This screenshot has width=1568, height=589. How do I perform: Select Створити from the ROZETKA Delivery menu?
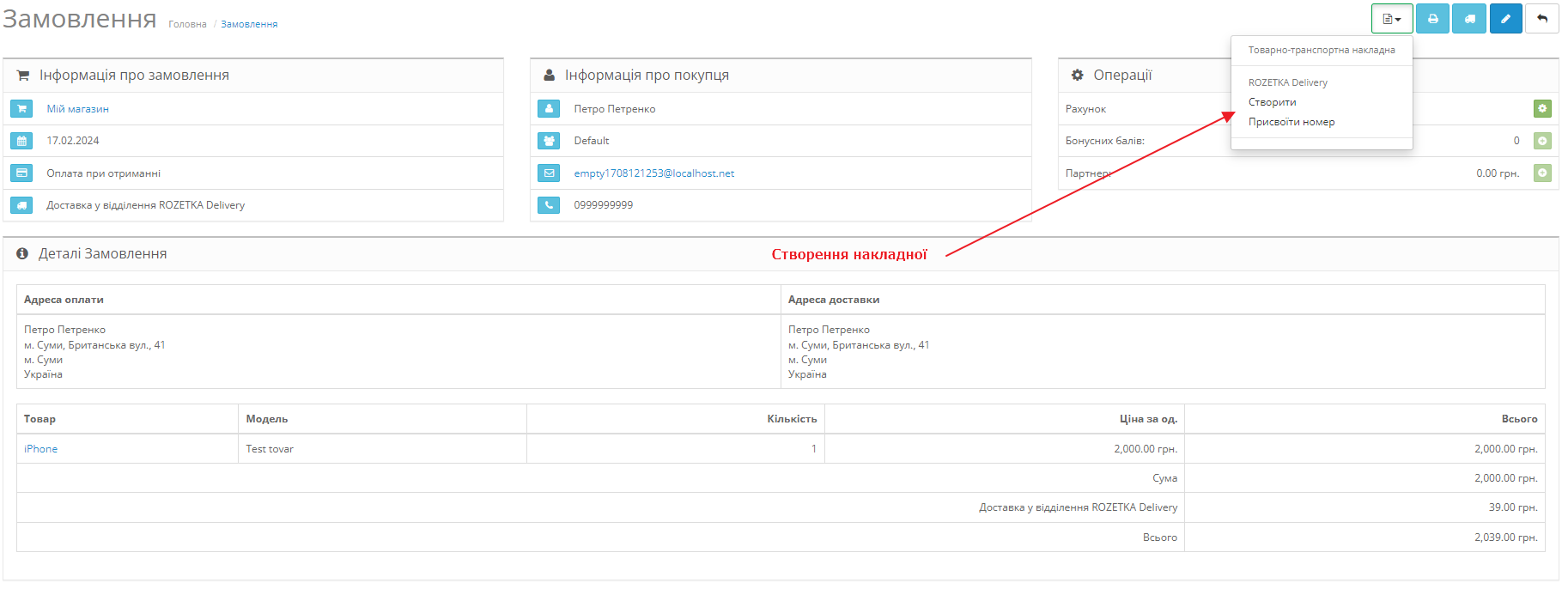pos(1272,102)
